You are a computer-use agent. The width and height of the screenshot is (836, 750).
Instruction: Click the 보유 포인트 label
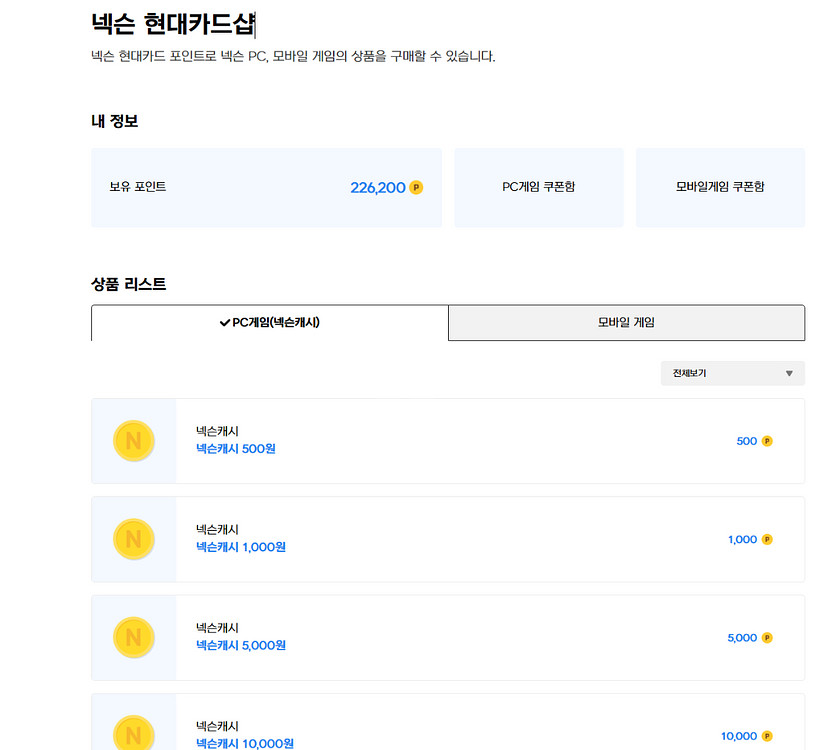138,187
